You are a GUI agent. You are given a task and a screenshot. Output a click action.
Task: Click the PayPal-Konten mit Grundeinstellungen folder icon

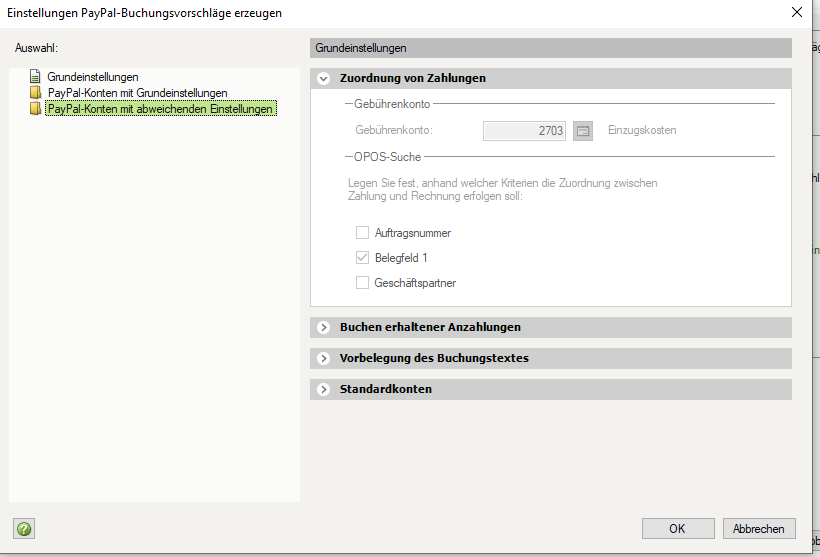36,93
